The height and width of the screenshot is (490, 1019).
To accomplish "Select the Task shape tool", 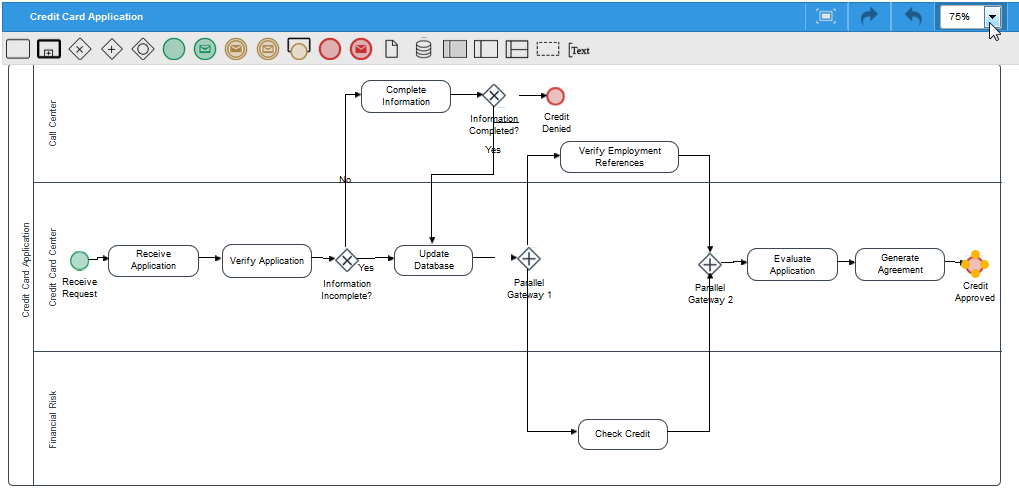I will point(18,49).
